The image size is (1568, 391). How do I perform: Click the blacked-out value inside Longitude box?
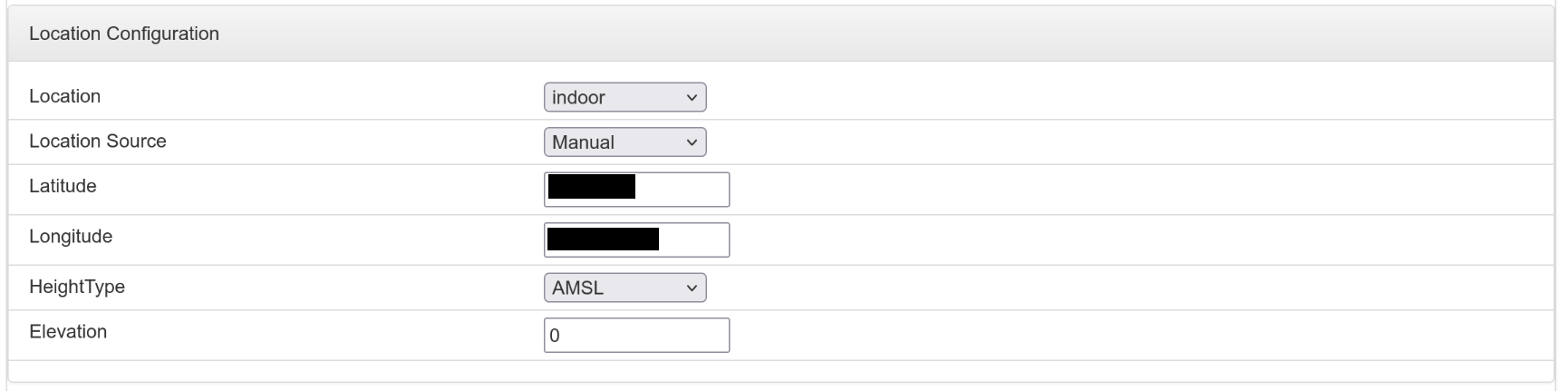[604, 239]
